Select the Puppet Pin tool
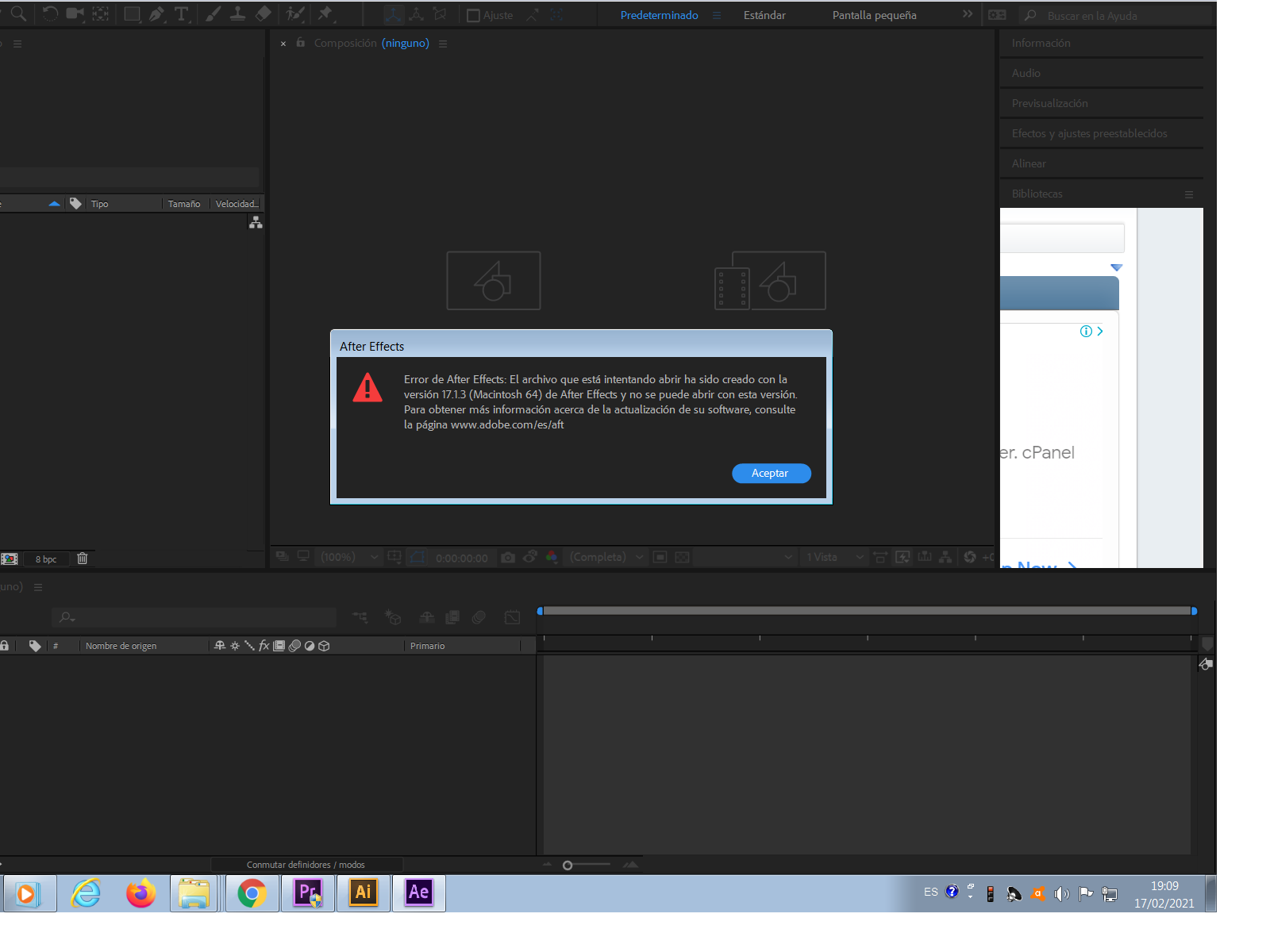The image size is (1270, 952). pyautogui.click(x=325, y=13)
